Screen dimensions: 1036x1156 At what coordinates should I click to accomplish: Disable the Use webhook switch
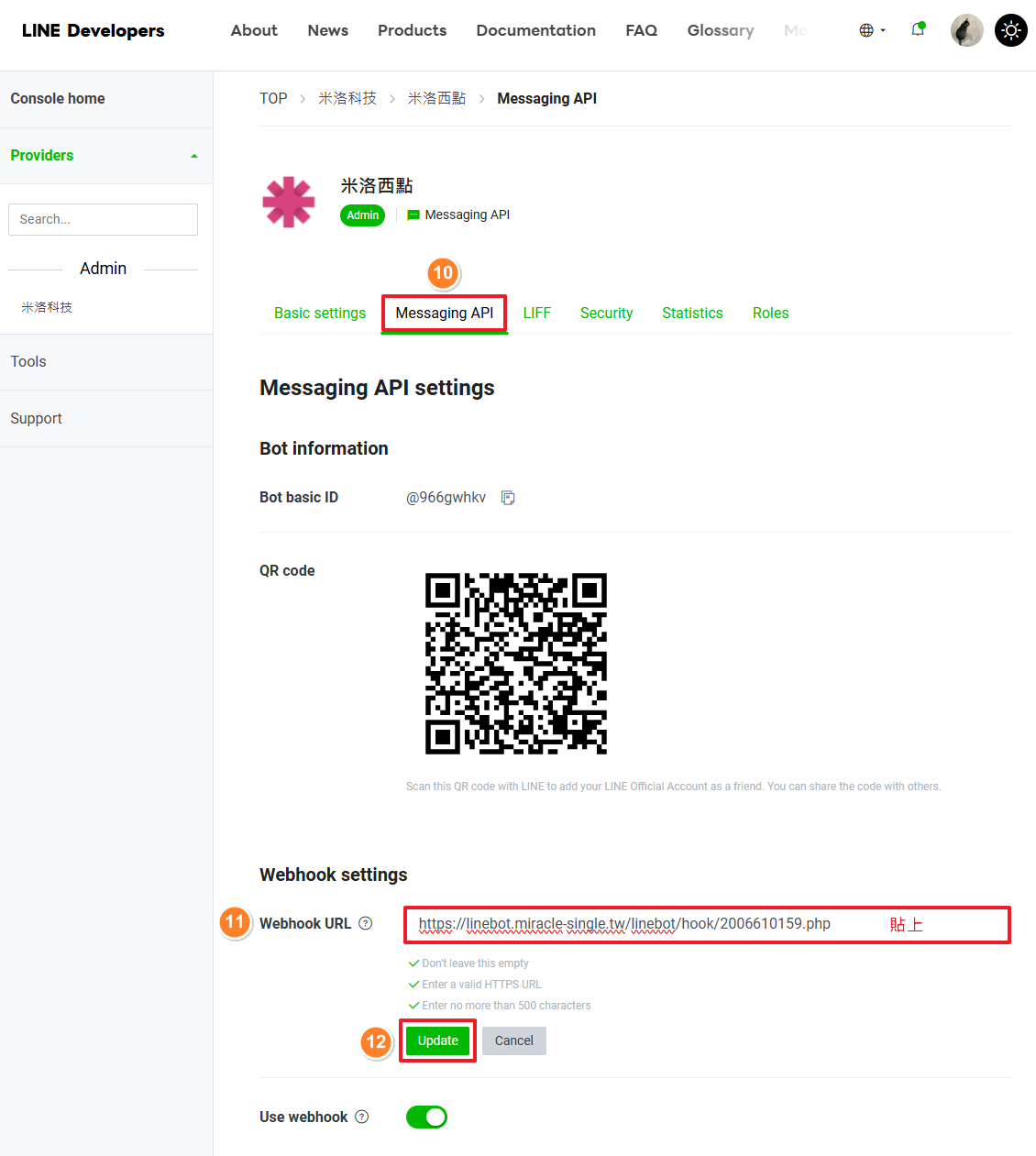point(426,1117)
